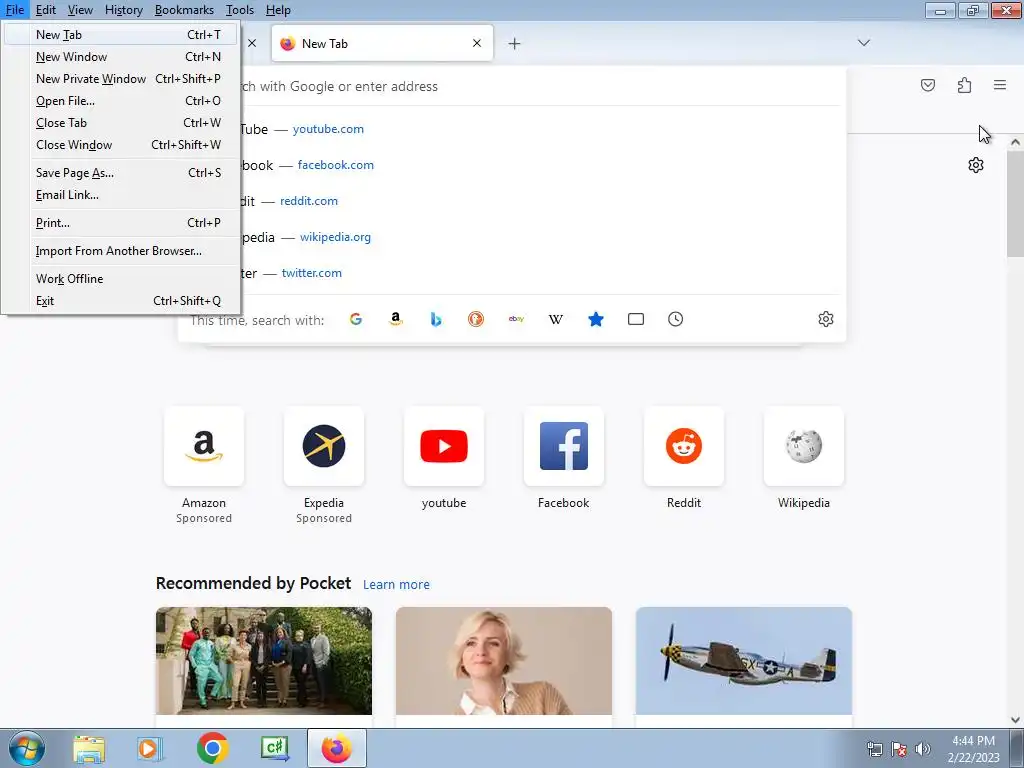Toggle Work Offline option
This screenshot has height=768, width=1024.
(121, 279)
